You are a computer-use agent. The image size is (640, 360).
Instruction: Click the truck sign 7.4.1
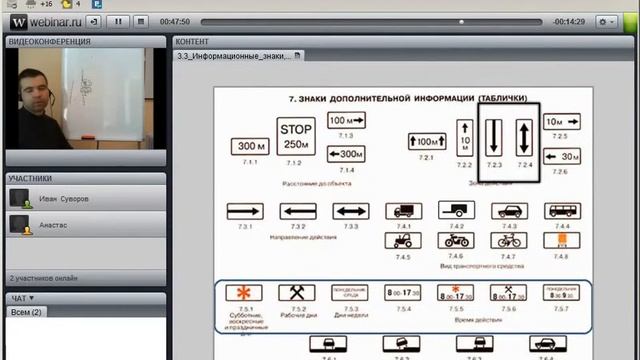pos(404,211)
